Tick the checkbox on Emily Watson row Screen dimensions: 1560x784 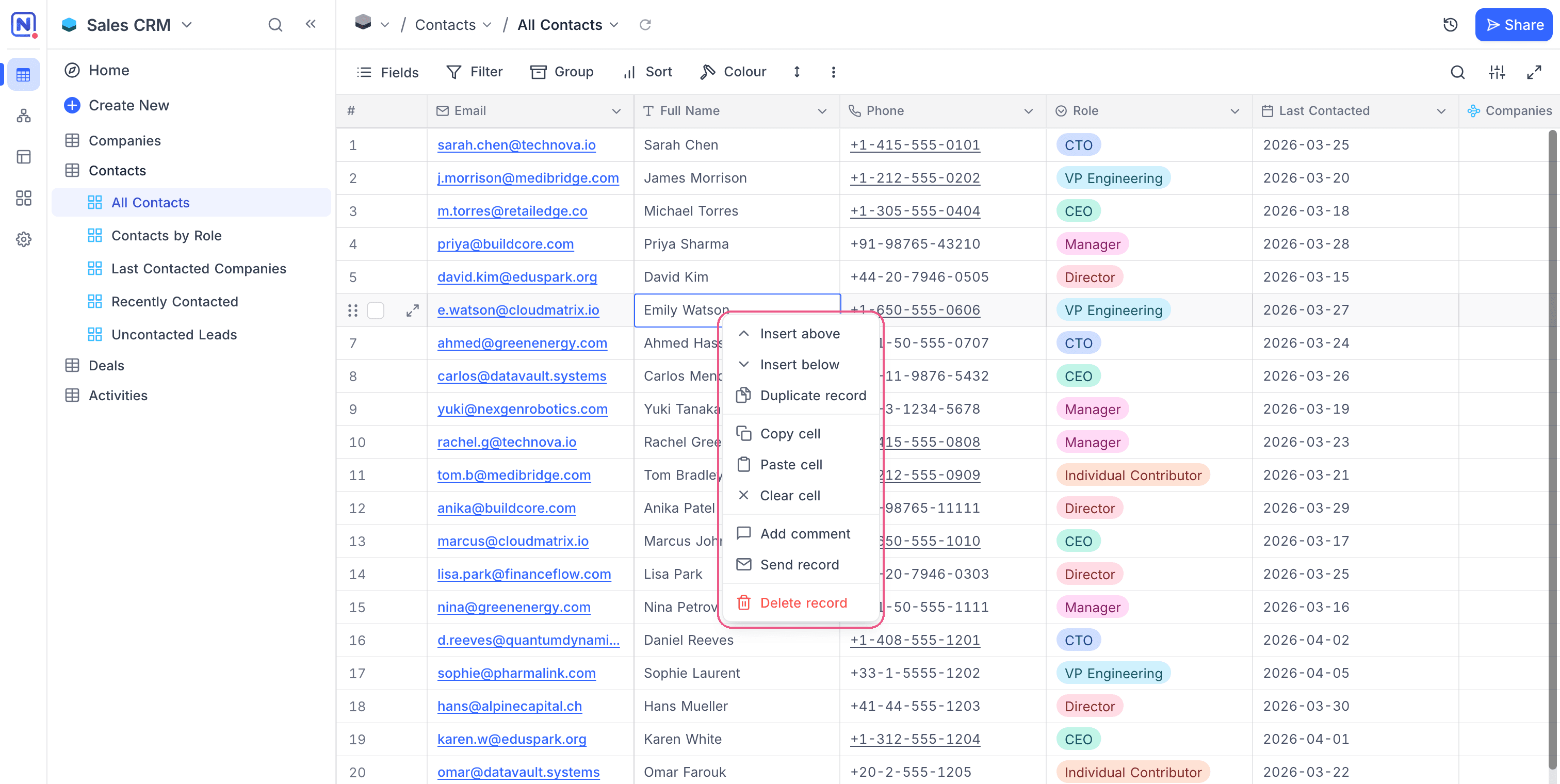(376, 311)
